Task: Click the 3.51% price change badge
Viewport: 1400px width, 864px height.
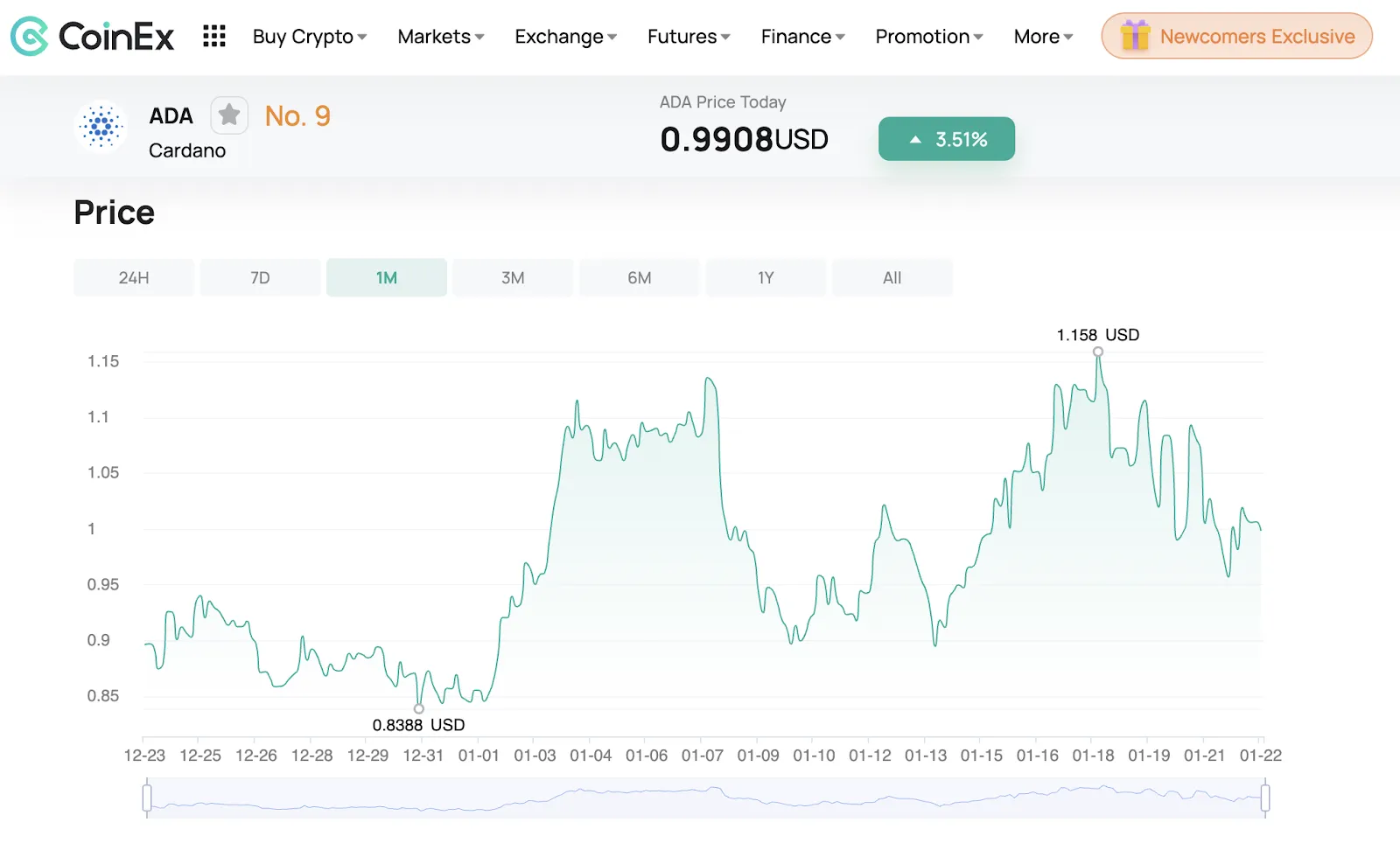Action: (947, 139)
